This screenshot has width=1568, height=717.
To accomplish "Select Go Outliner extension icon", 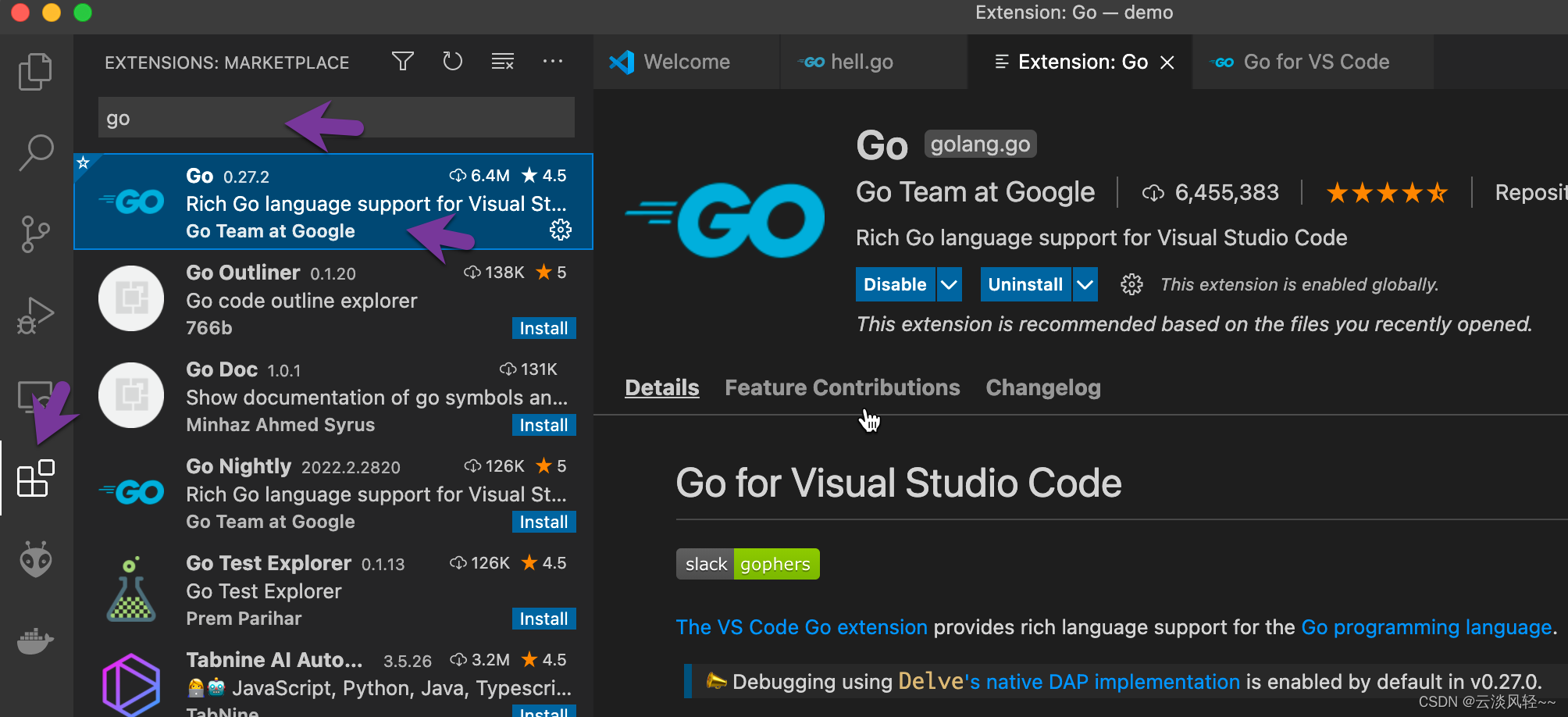I will tap(131, 298).
